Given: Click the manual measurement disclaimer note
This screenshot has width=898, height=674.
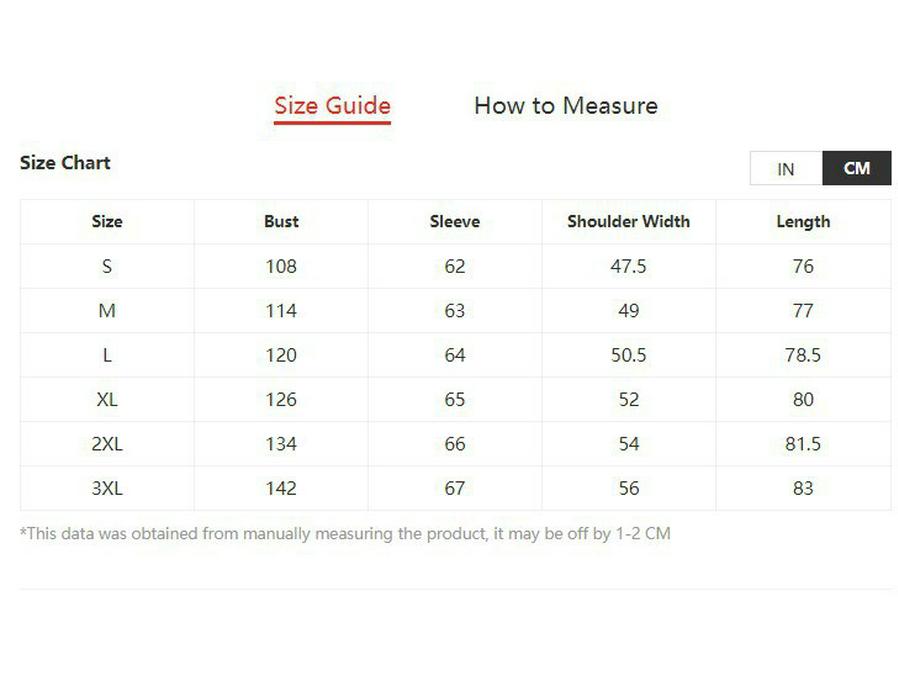Looking at the screenshot, I should click(x=345, y=534).
